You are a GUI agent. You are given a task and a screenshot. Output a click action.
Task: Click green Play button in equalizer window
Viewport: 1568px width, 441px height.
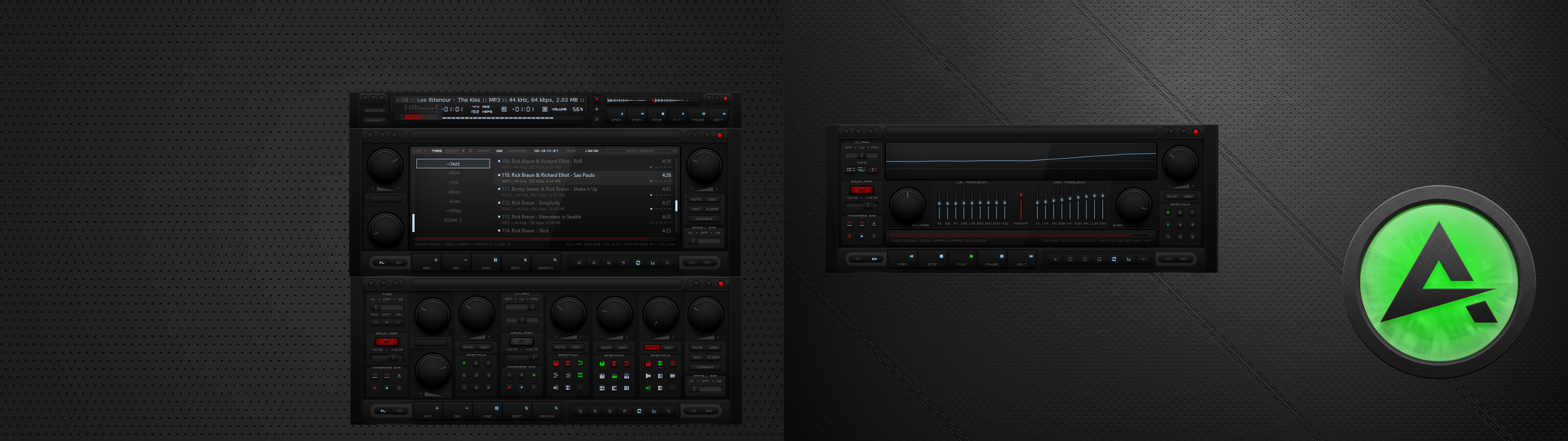pyautogui.click(x=962, y=259)
